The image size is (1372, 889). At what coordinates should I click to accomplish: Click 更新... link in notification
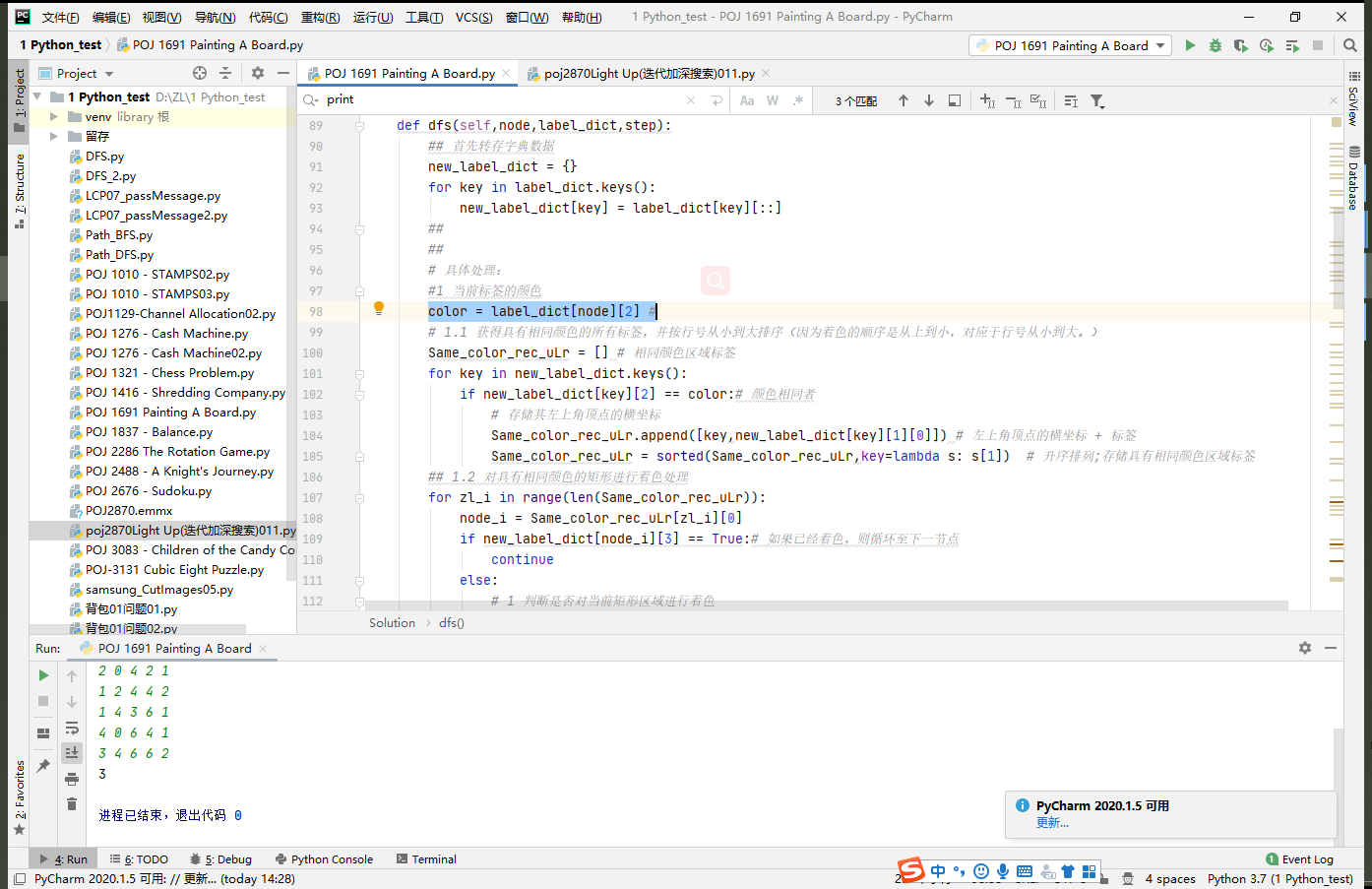1052,823
